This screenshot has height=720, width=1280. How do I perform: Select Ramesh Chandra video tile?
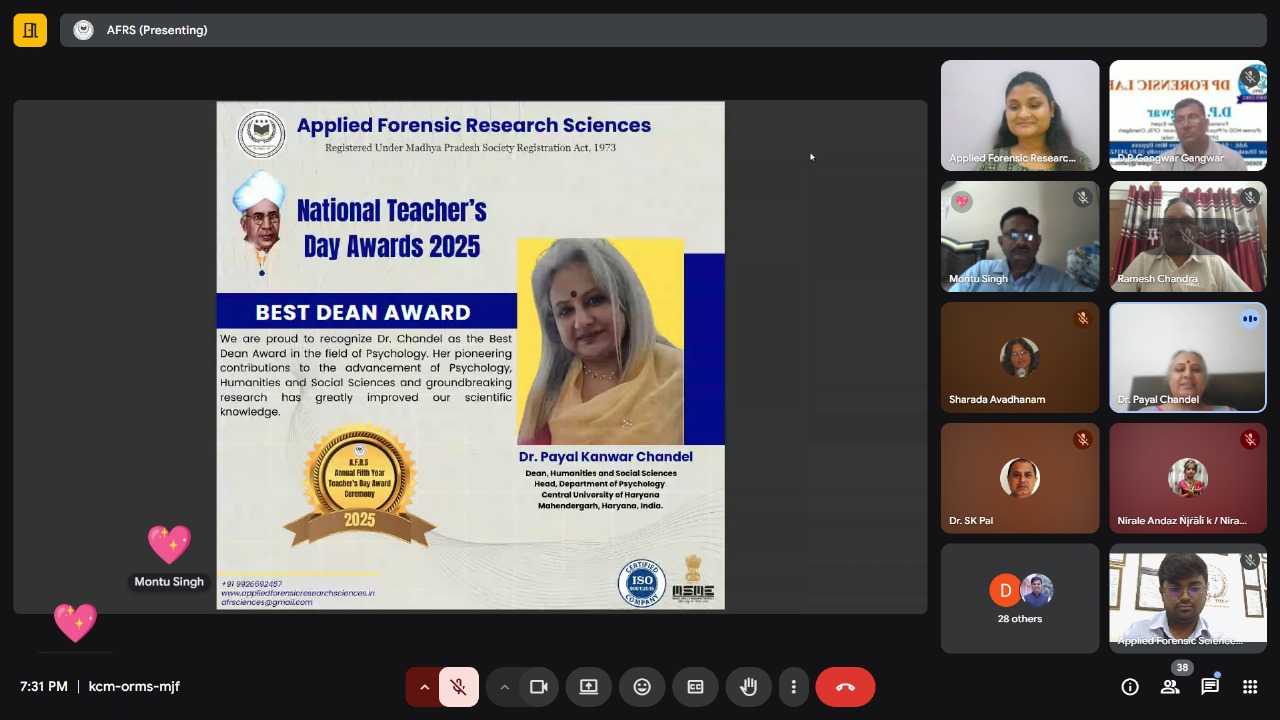click(1188, 236)
